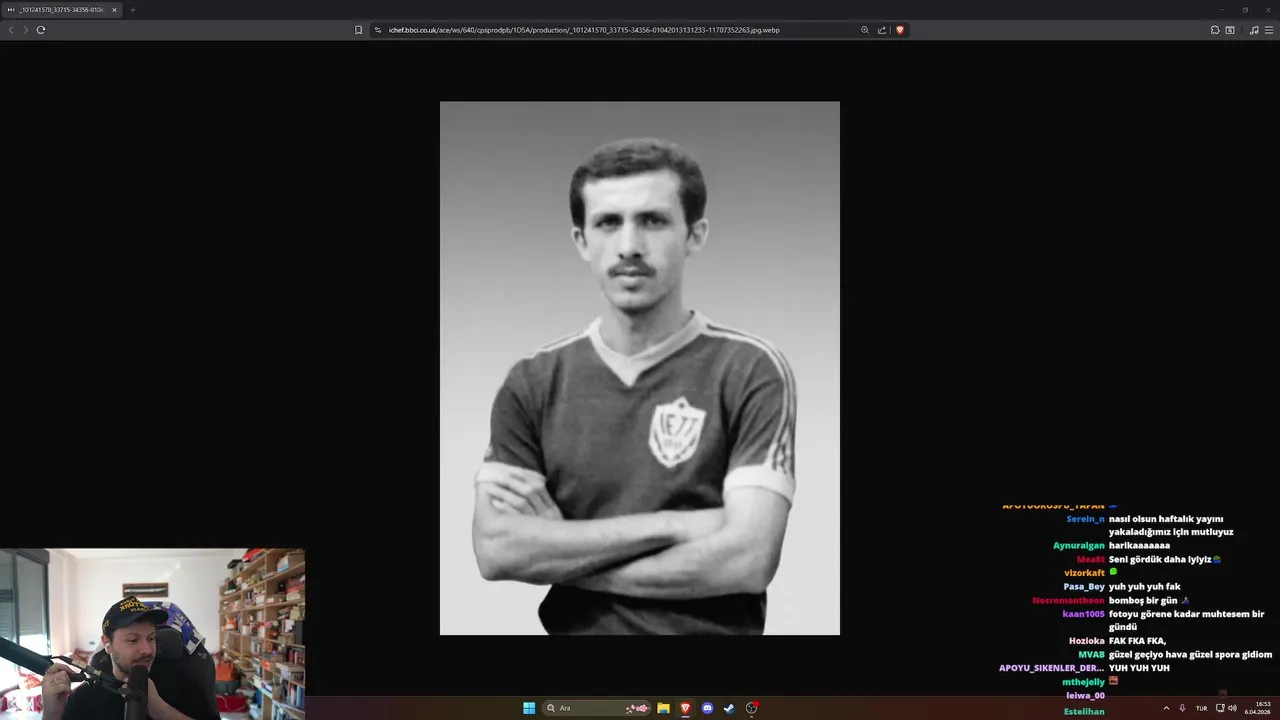Click chat username Estelihan
This screenshot has width=1280, height=720.
tap(1085, 712)
